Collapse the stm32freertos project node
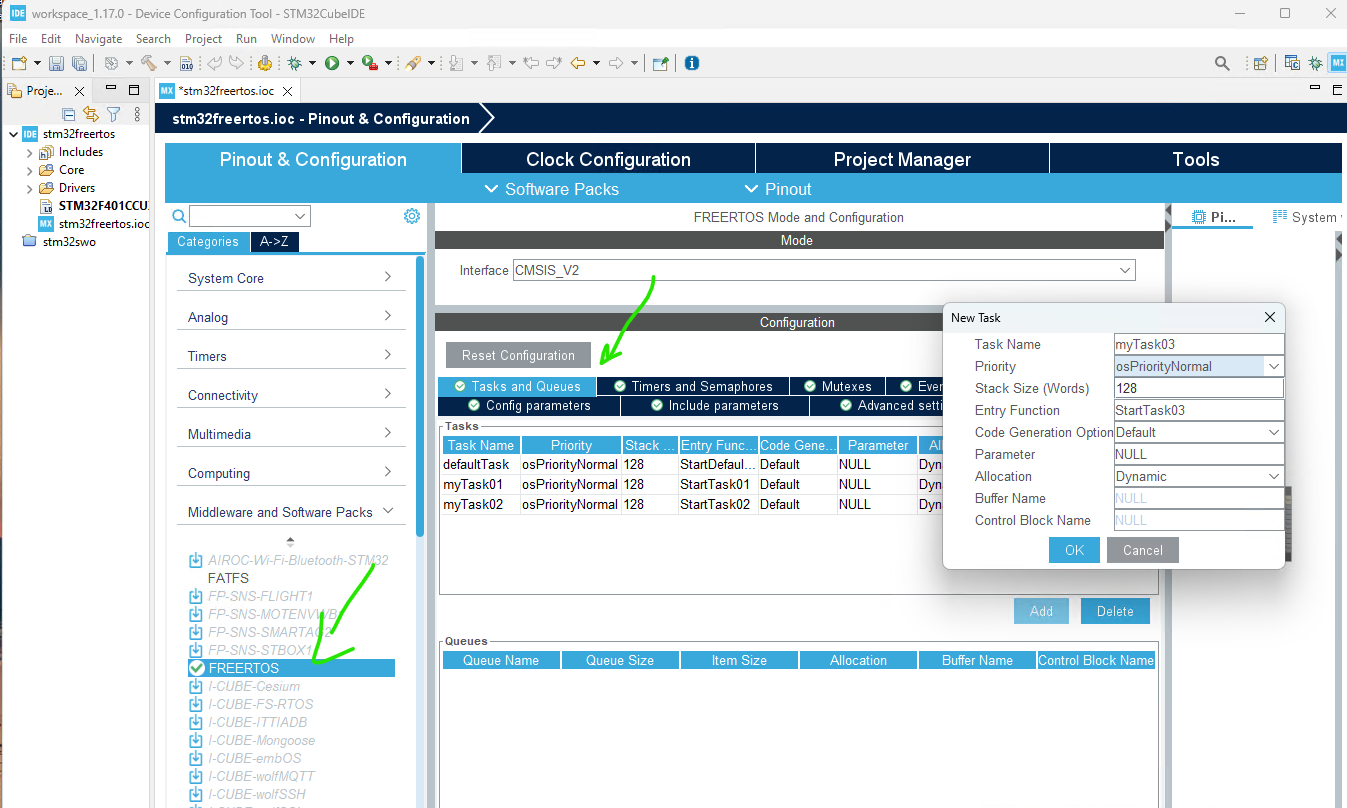The image size is (1347, 808). pyautogui.click(x=12, y=134)
